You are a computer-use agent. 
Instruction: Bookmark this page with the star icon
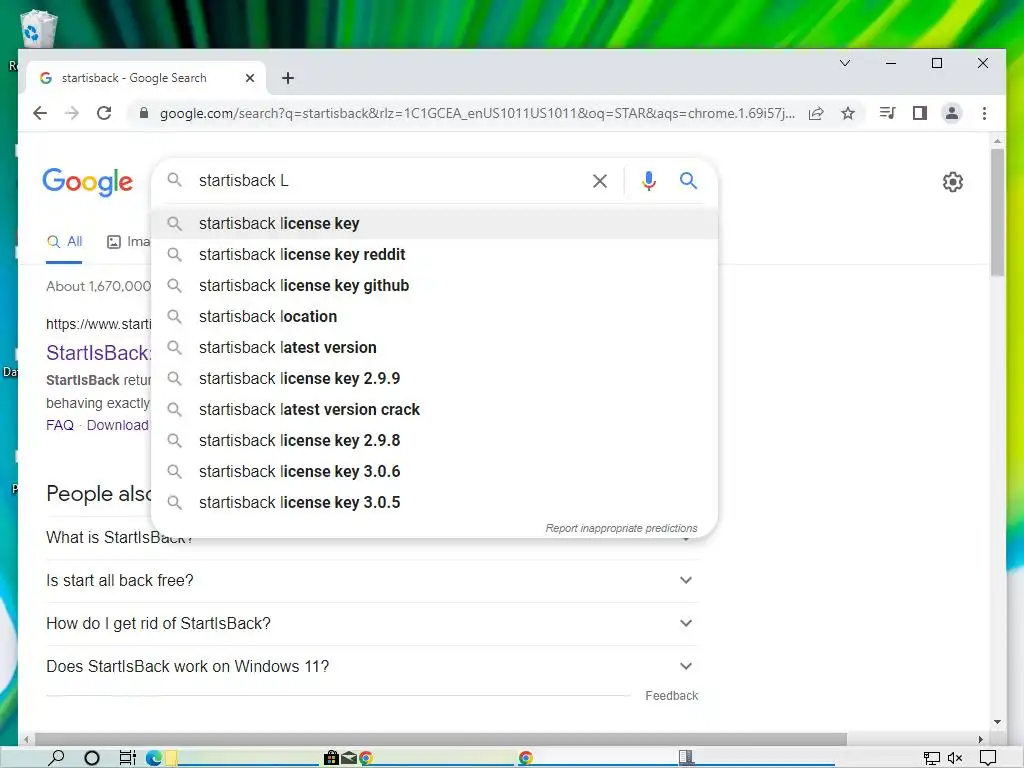[x=848, y=114]
